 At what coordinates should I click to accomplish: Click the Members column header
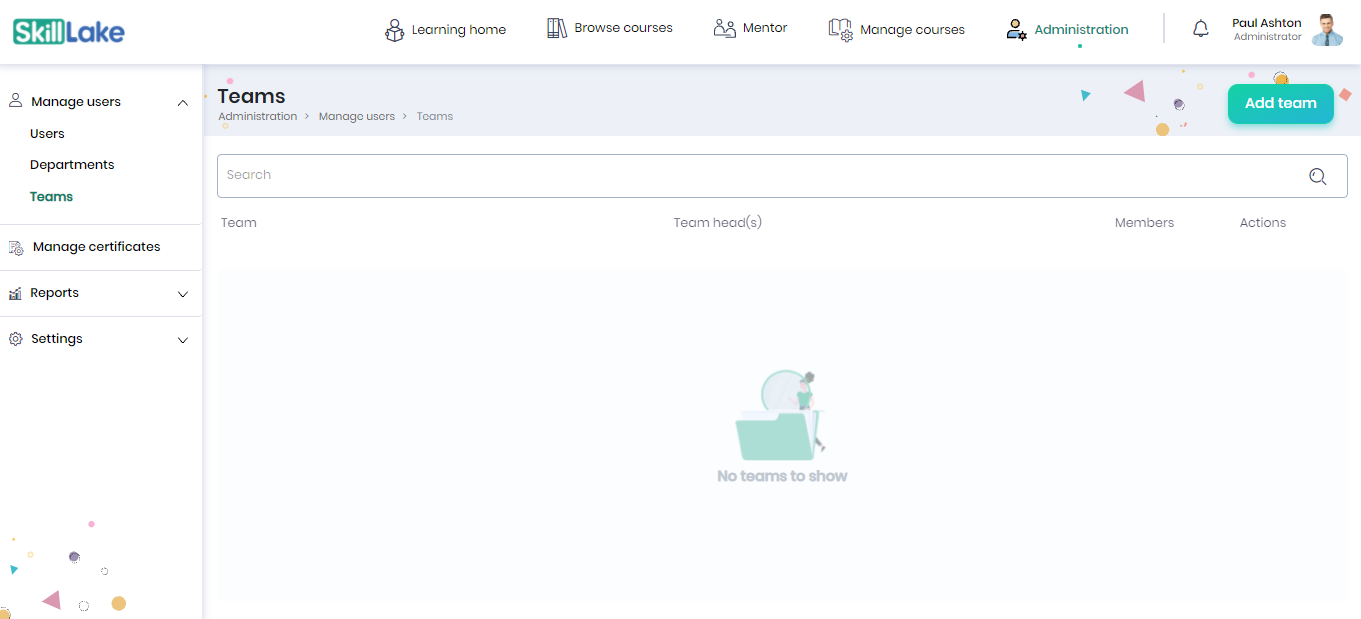click(x=1144, y=223)
